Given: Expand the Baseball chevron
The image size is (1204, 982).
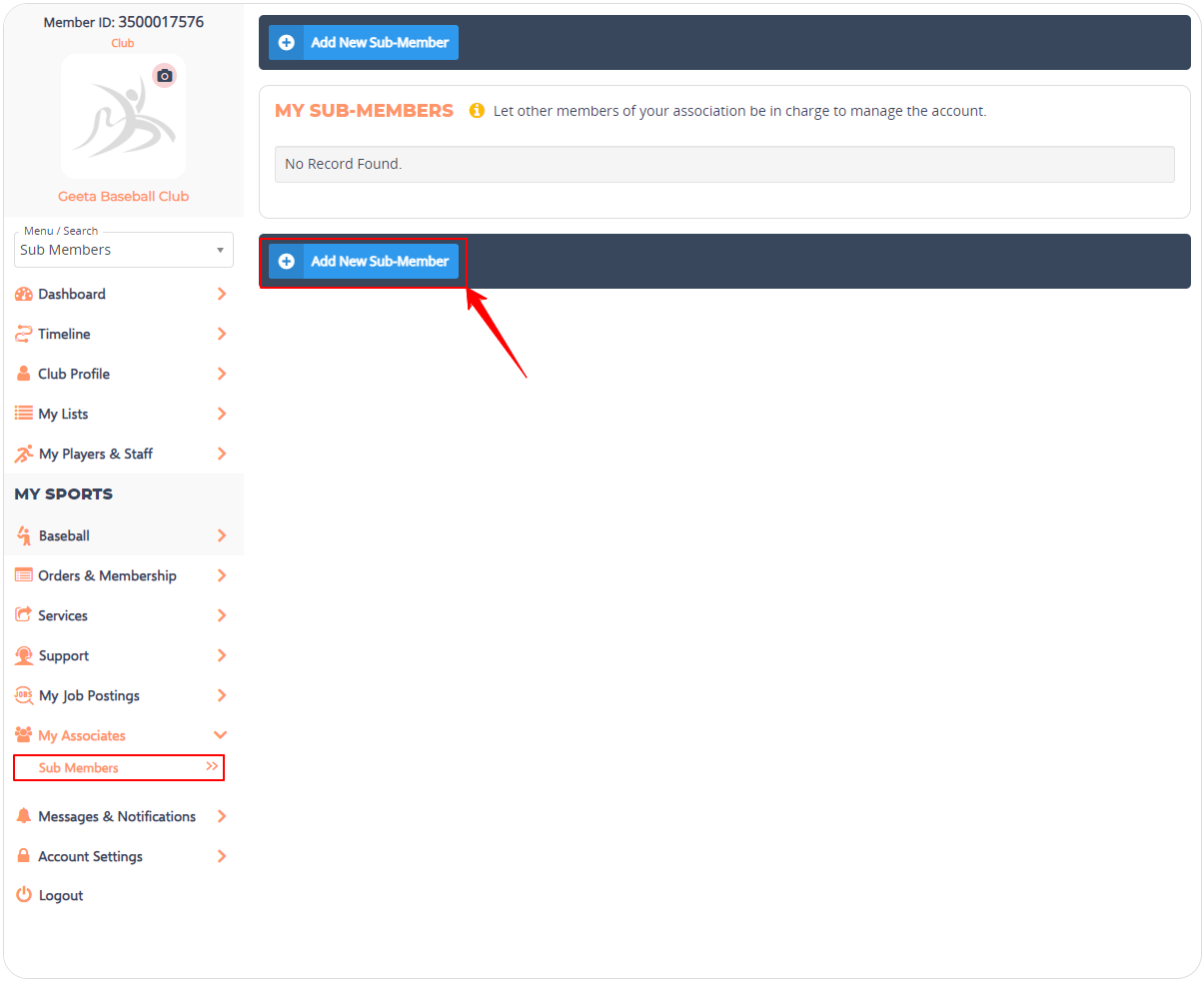Looking at the screenshot, I should tap(222, 535).
